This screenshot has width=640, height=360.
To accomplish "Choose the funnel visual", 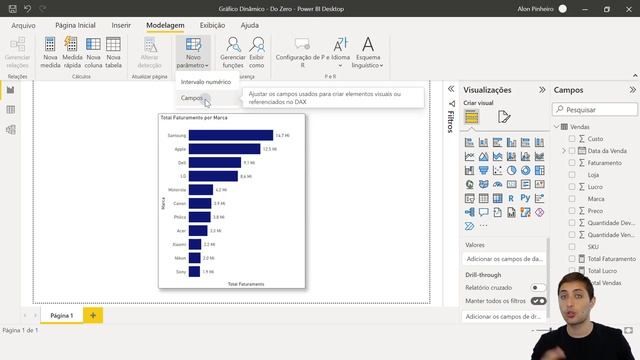I will pos(483,170).
